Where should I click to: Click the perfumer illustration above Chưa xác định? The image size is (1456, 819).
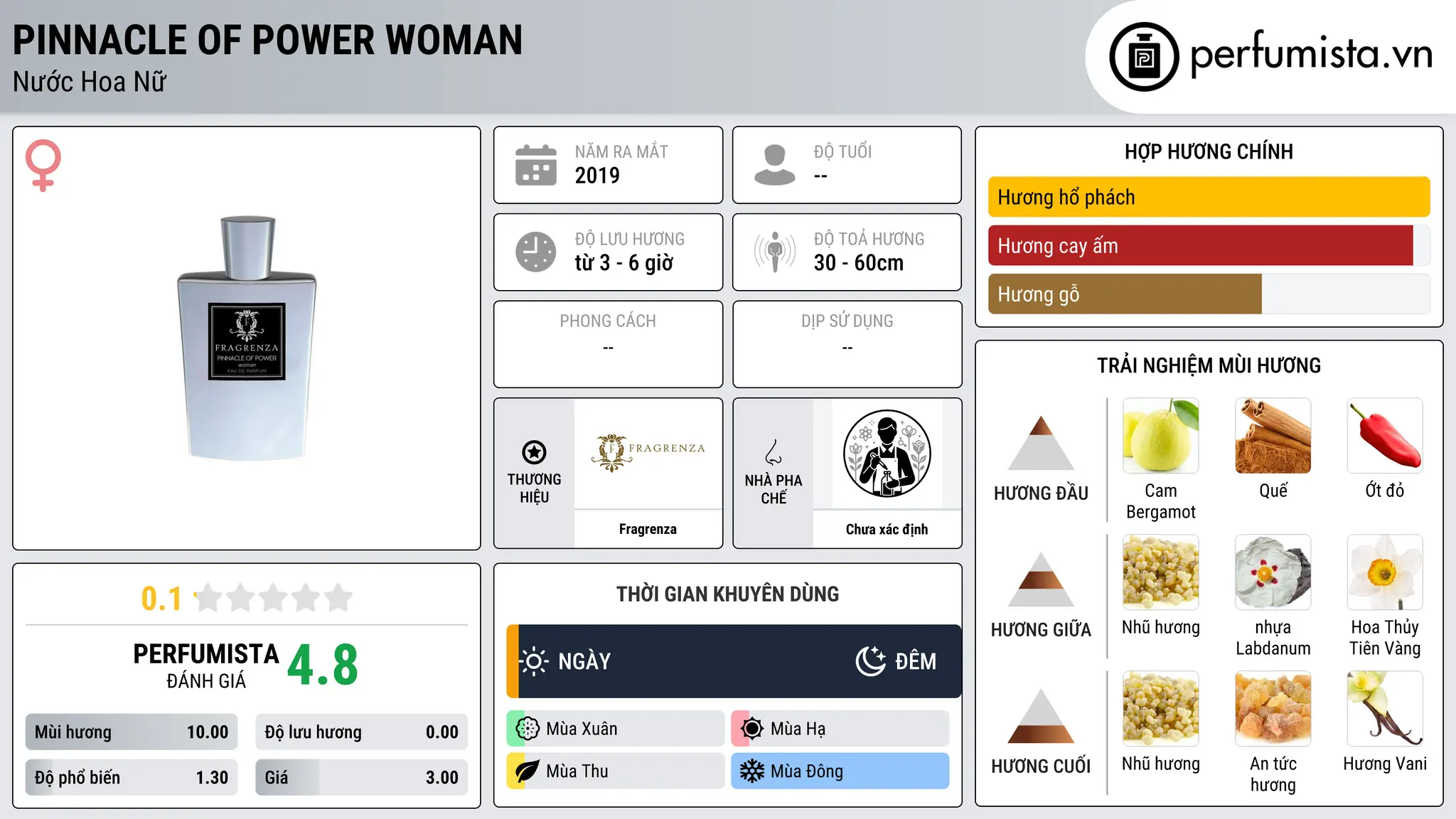point(887,454)
